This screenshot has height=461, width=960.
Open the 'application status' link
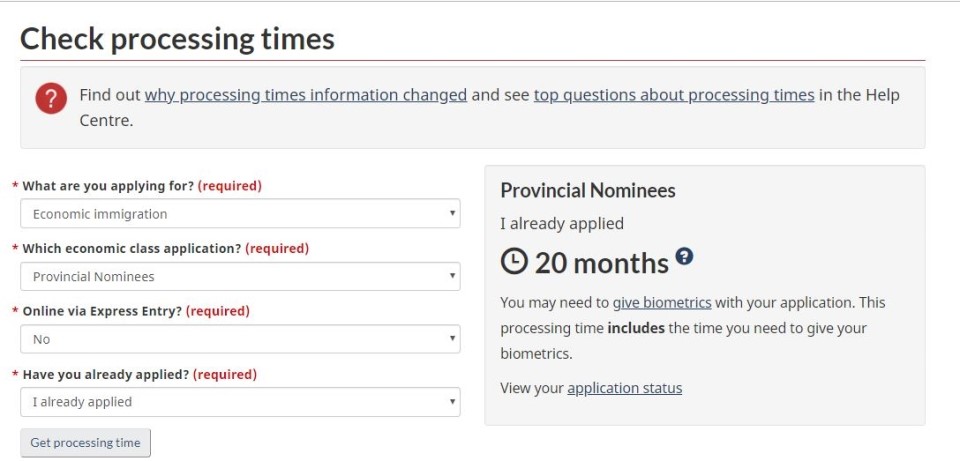(624, 388)
